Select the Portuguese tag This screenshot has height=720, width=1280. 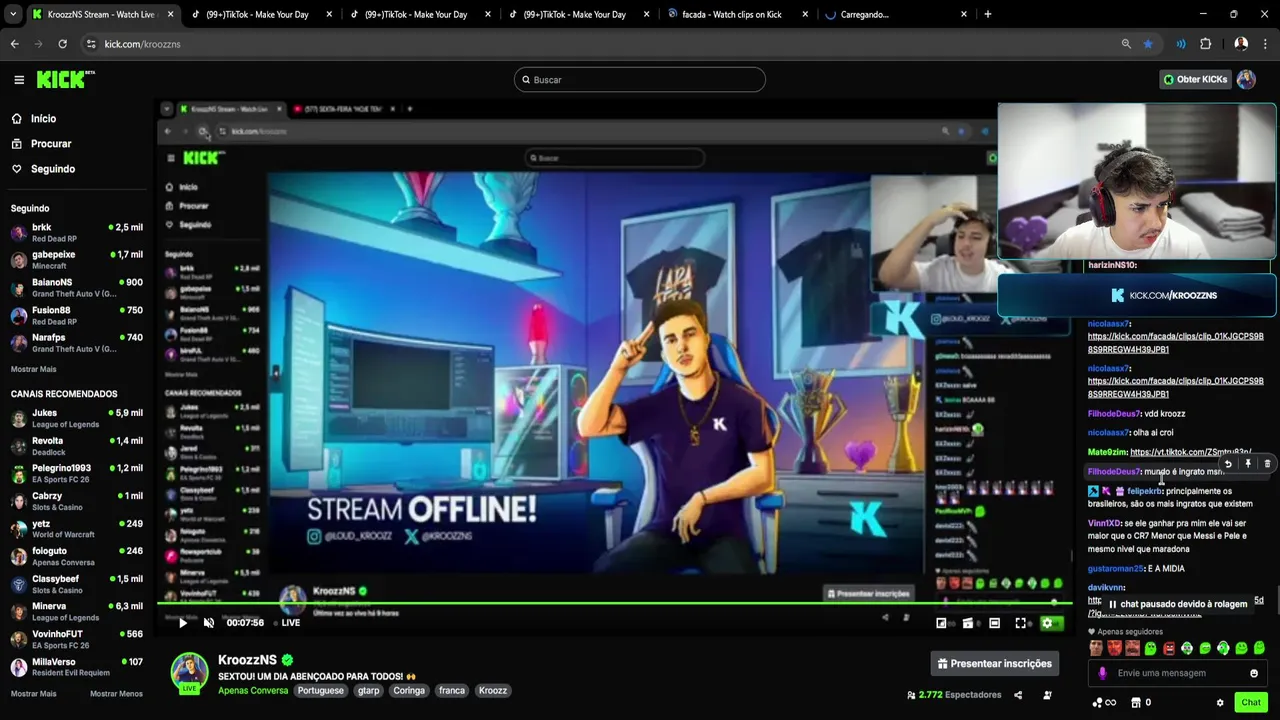pyautogui.click(x=320, y=691)
